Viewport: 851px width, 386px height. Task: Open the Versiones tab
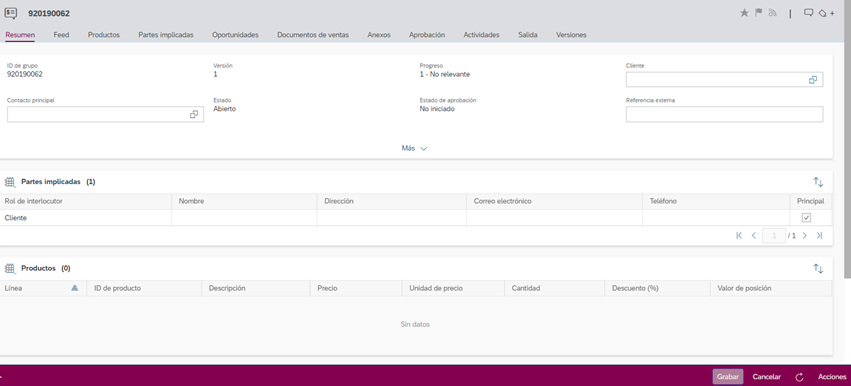[571, 35]
